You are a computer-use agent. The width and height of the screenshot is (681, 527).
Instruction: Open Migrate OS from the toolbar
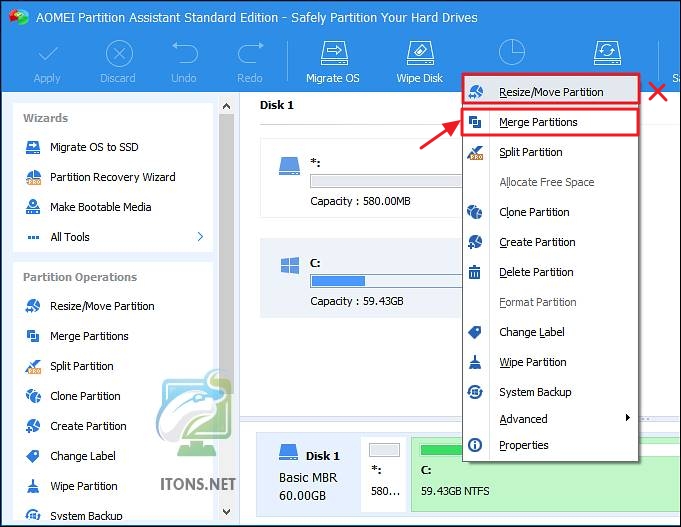coord(333,63)
